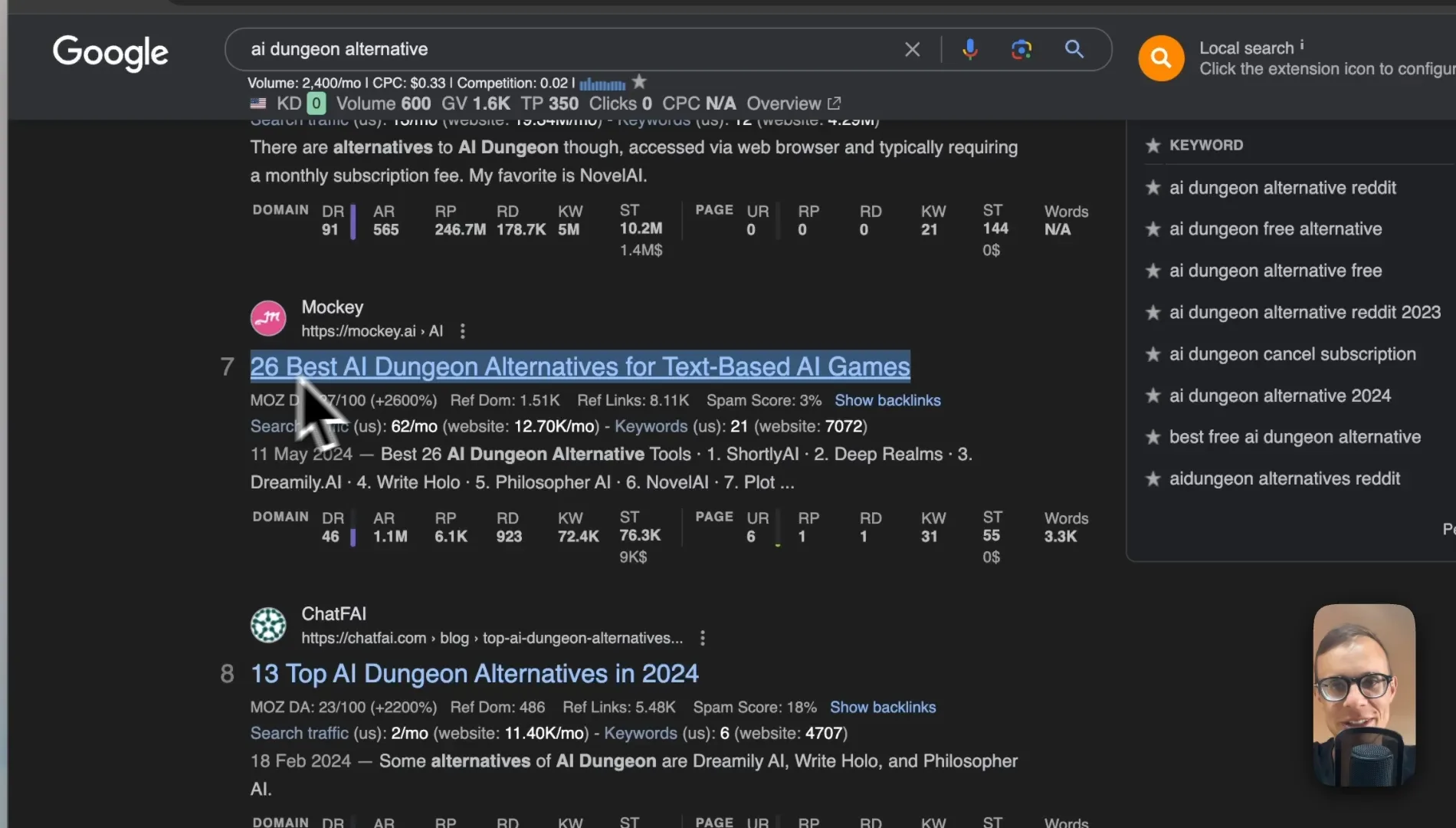Open the Overview external link
The image size is (1456, 828).
[x=794, y=103]
